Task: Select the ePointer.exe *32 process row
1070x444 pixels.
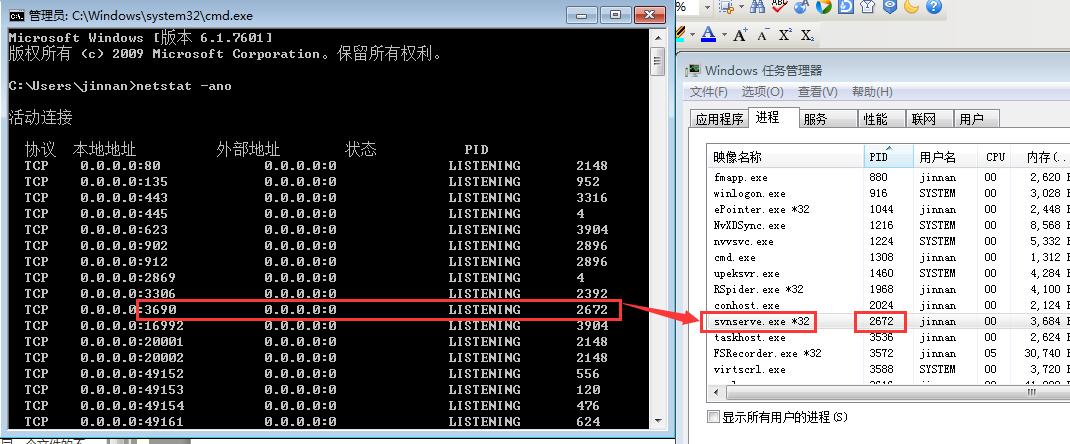Action: [x=888, y=209]
